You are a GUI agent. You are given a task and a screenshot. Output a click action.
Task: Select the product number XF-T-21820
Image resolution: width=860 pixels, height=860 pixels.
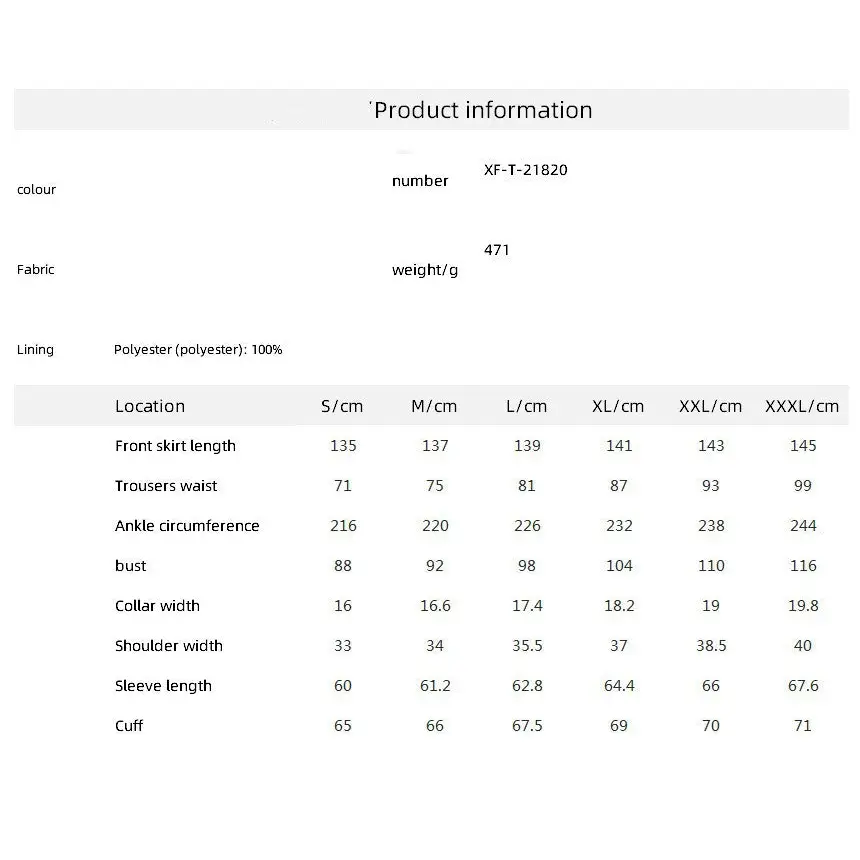[525, 170]
